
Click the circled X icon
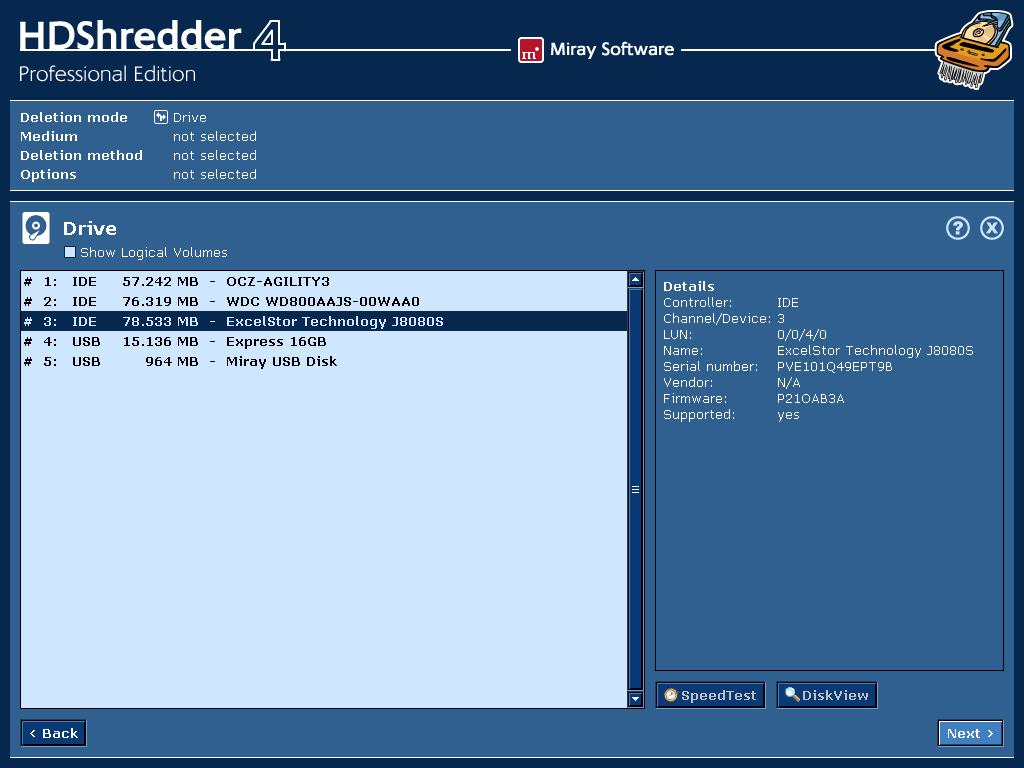click(991, 228)
